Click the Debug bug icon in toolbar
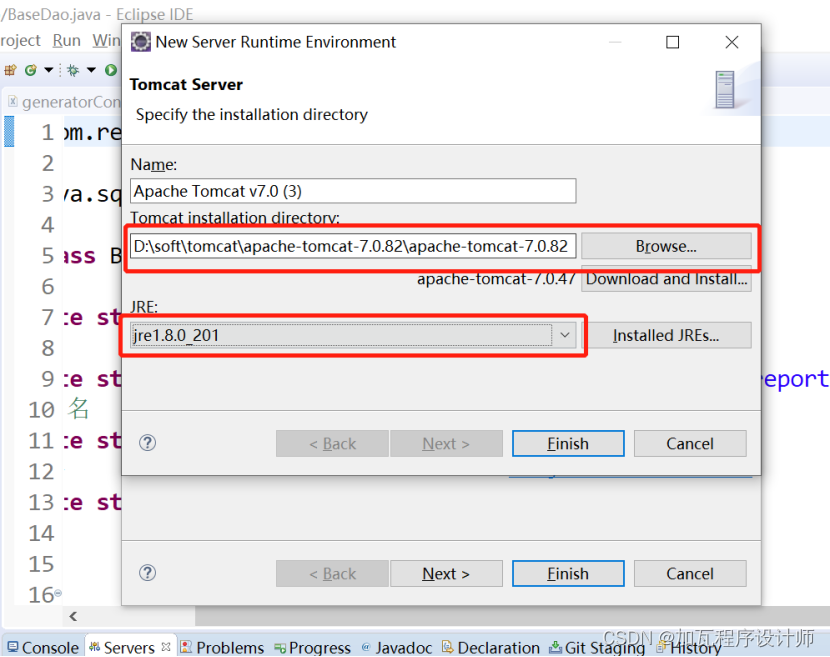Viewport: 830px width, 657px height. 73,69
